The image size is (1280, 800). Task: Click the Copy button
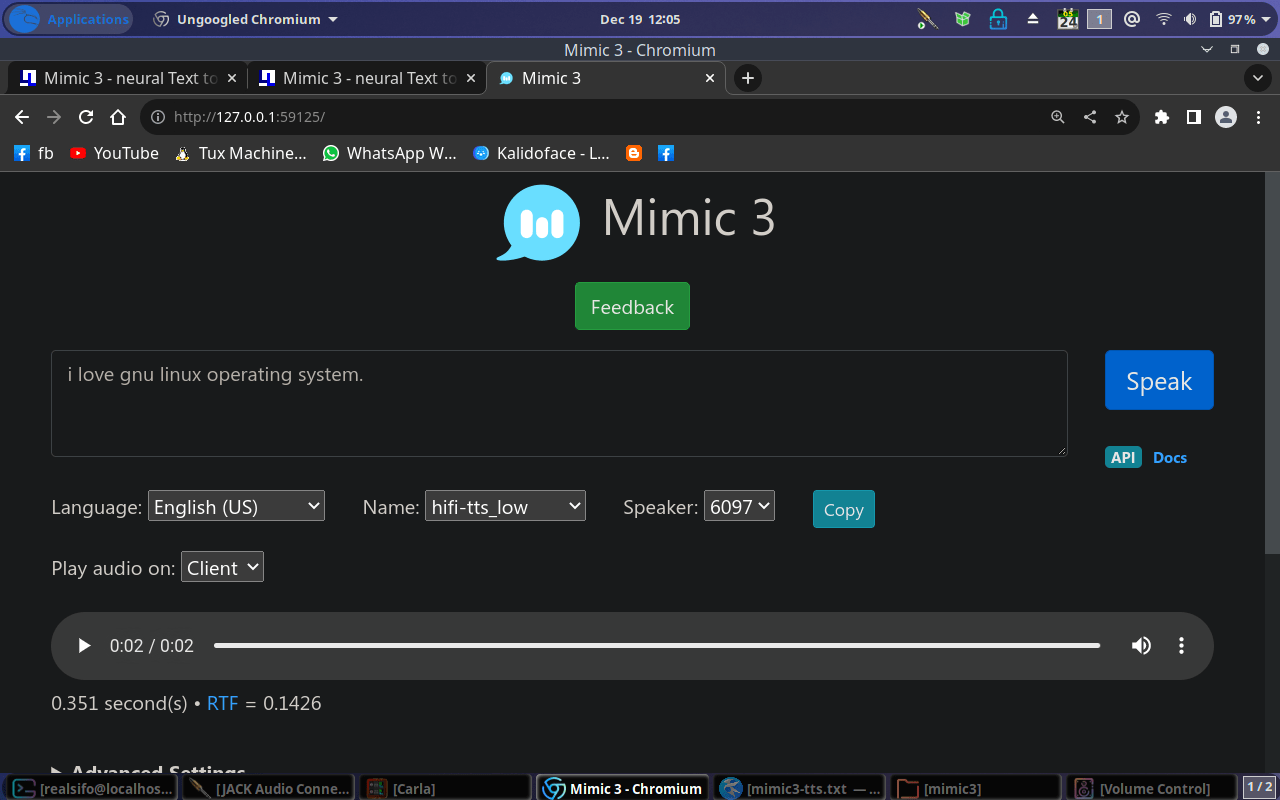(843, 509)
